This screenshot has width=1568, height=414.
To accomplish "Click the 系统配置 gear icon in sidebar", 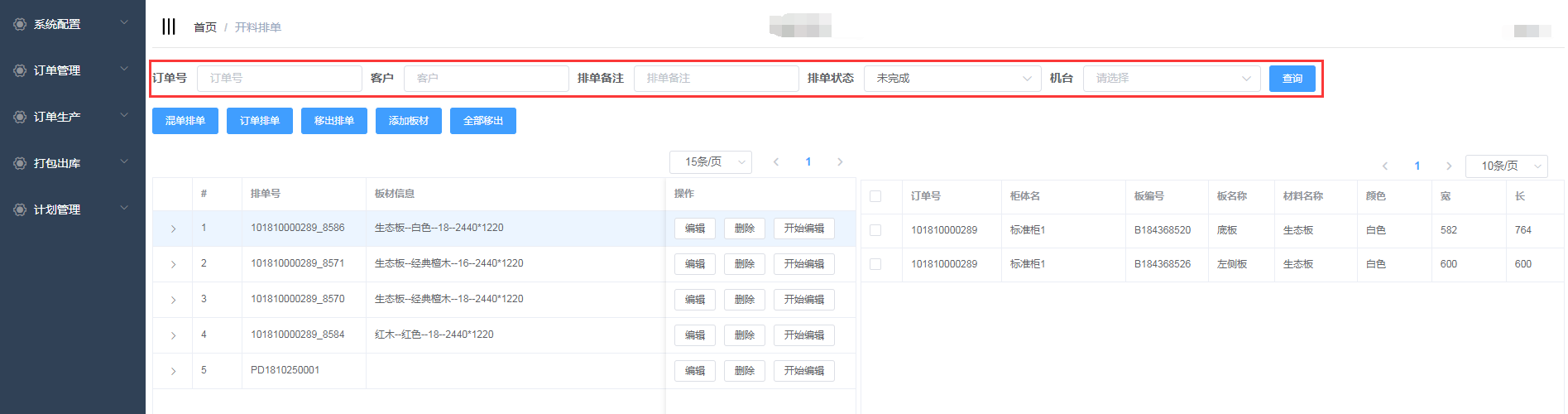I will 20,25.
